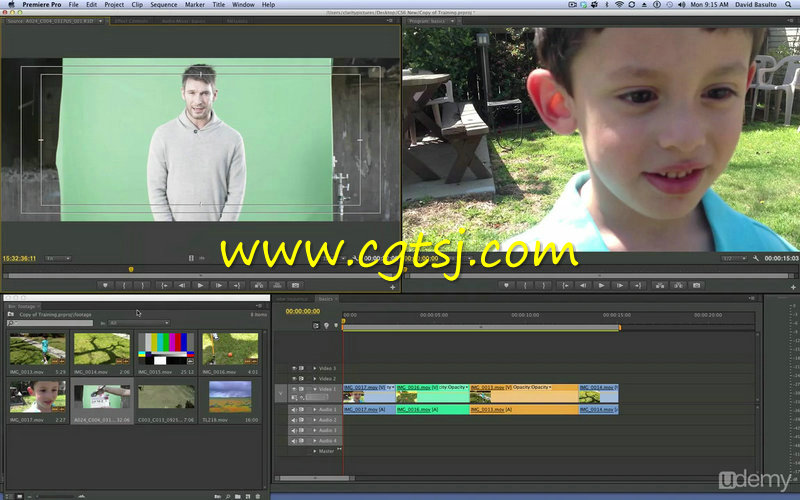The width and height of the screenshot is (800, 500).
Task: Select IMG_0013.mov thumbnail in bin
Action: point(38,348)
